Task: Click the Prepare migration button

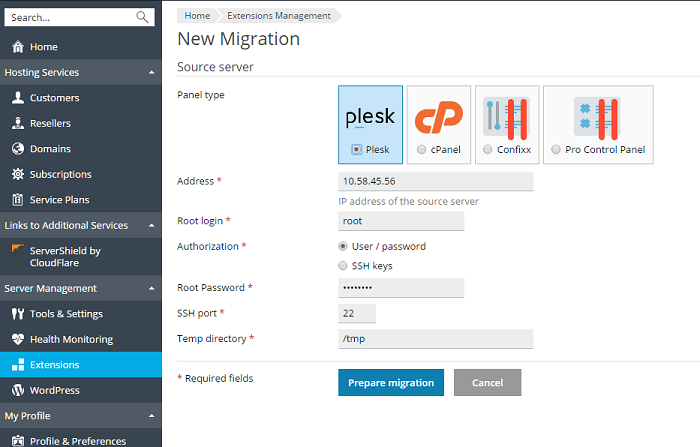Action: (391, 383)
